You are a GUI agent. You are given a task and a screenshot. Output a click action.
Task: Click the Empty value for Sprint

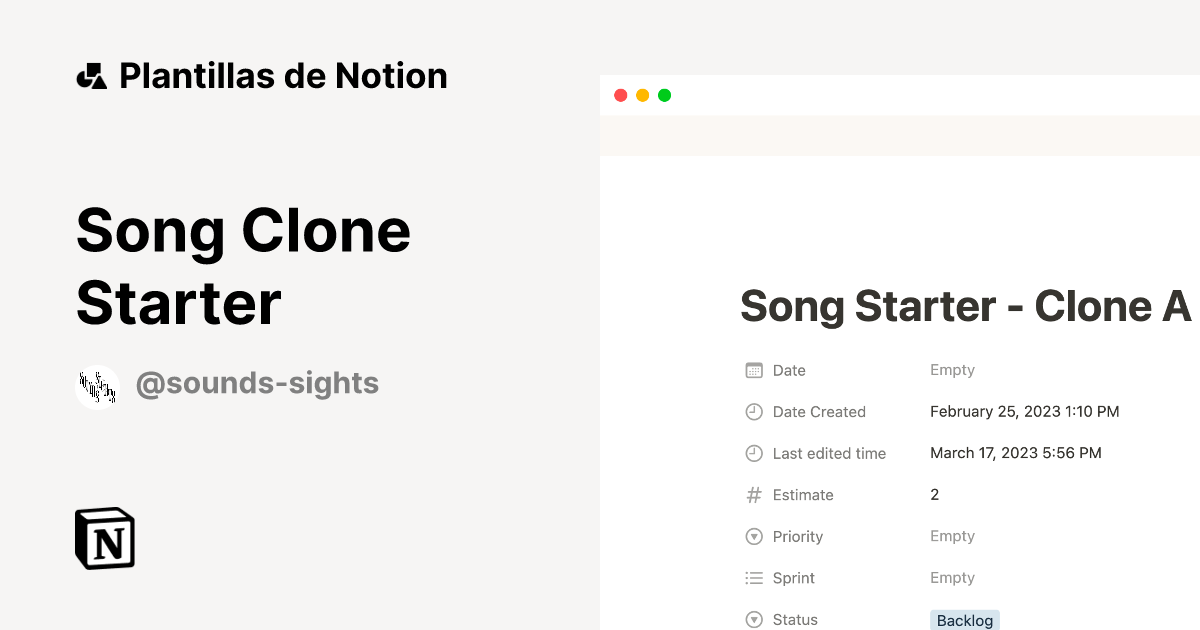coord(952,578)
